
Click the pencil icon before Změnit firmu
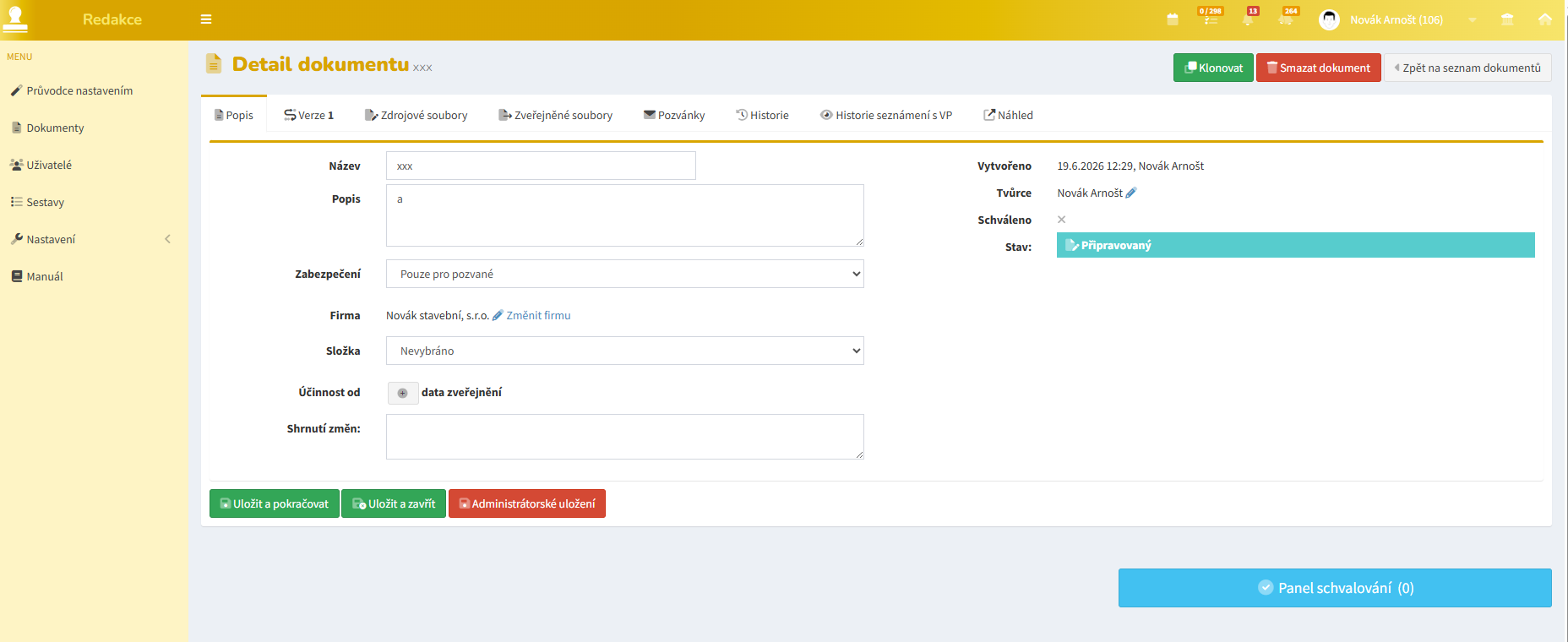coord(498,315)
